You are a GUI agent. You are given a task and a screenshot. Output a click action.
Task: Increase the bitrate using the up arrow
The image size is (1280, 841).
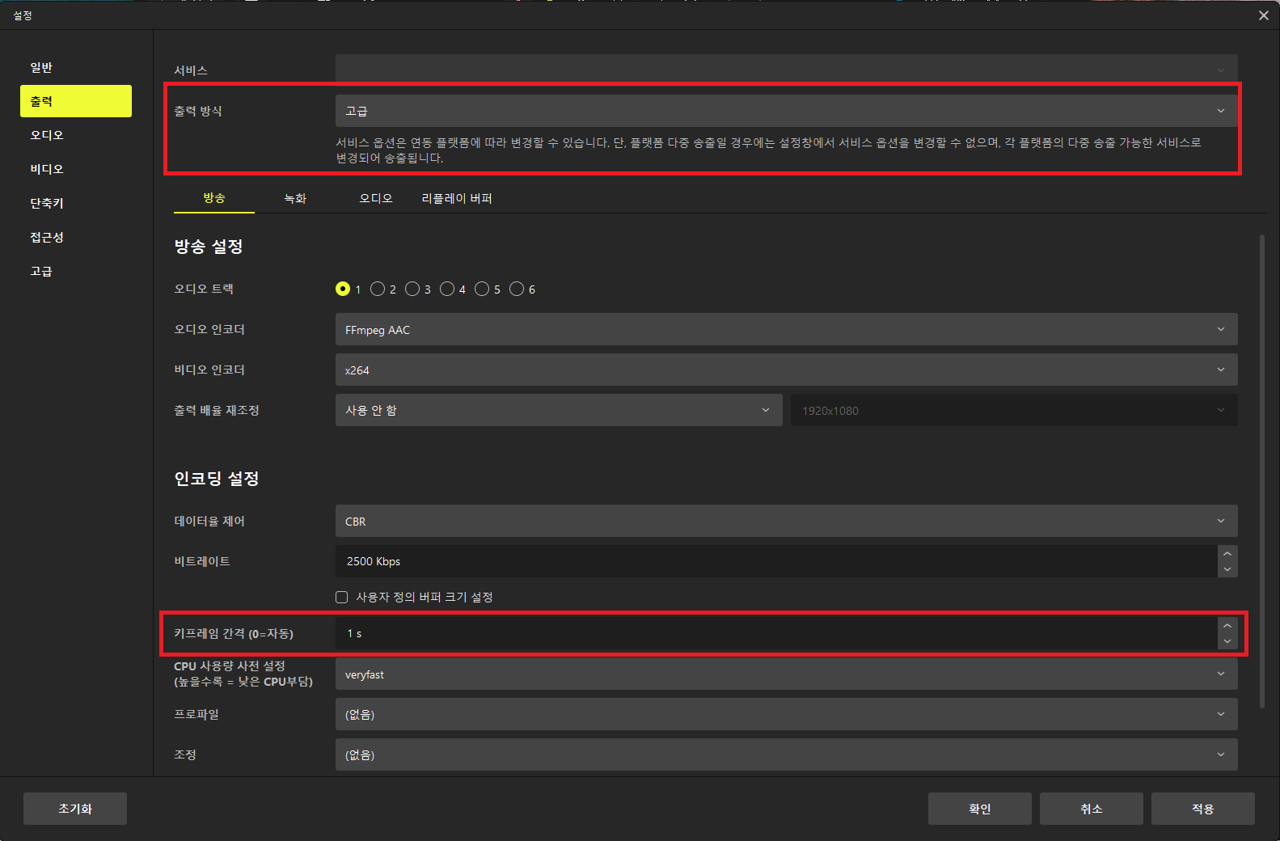coord(1227,553)
